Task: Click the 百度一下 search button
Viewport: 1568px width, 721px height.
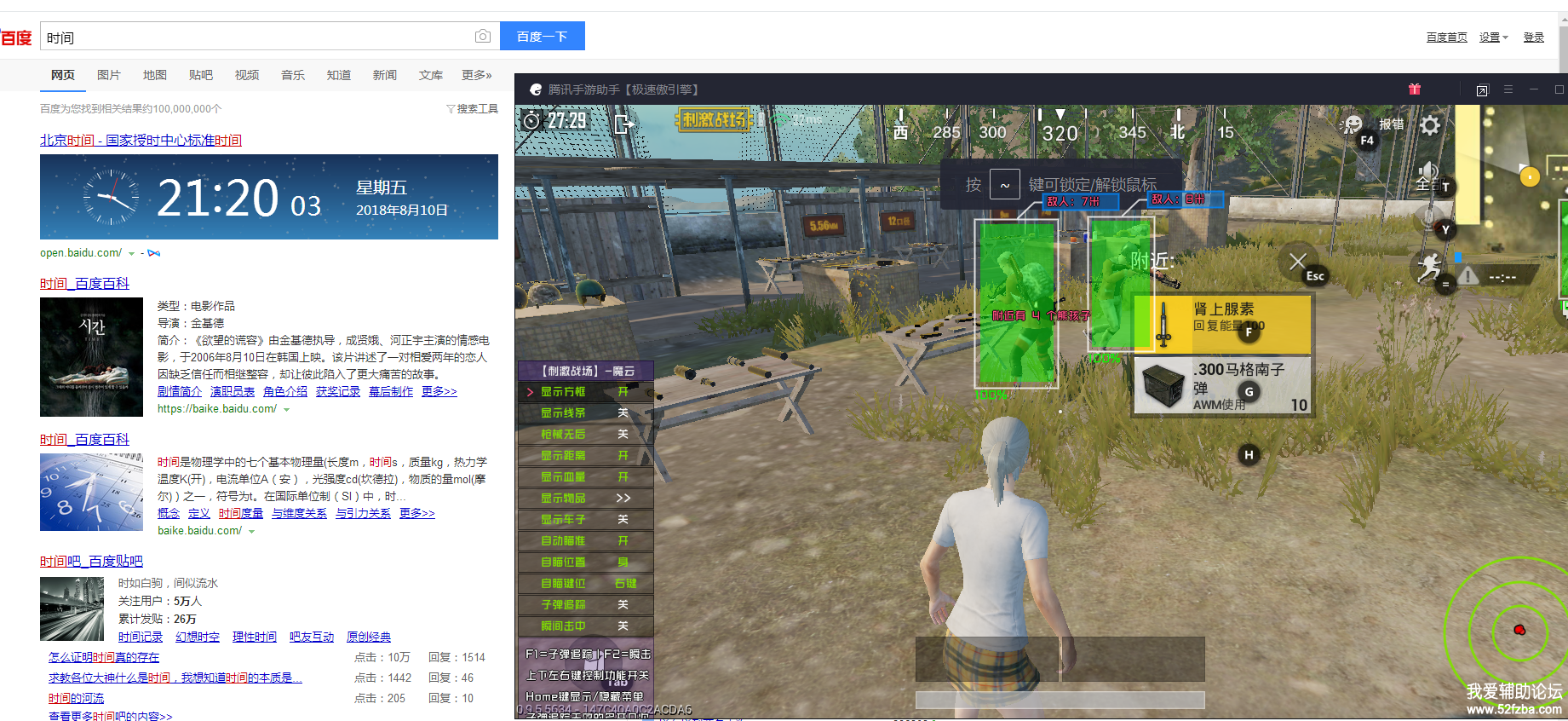Action: [x=542, y=36]
